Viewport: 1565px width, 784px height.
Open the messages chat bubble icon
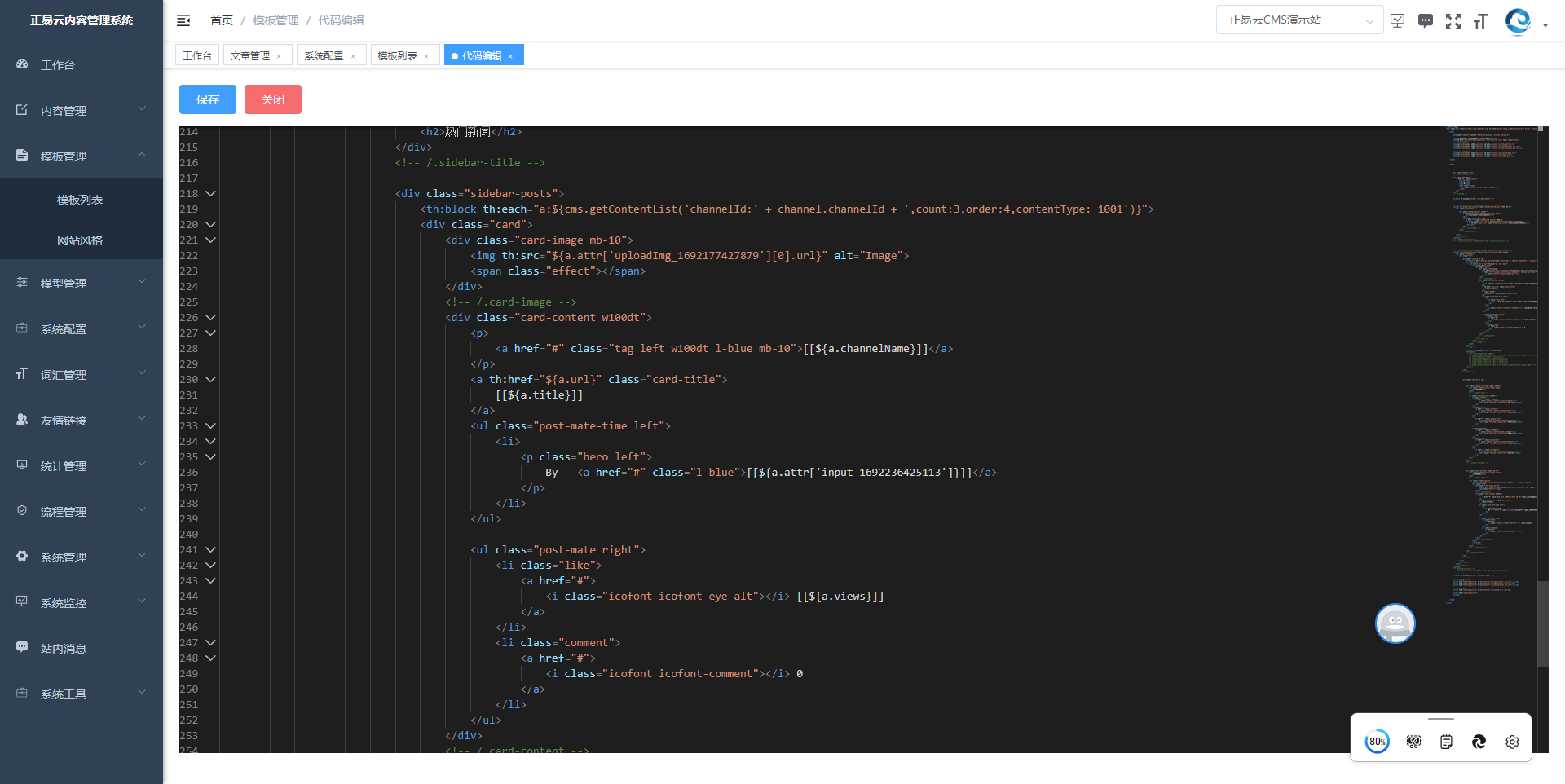1425,21
